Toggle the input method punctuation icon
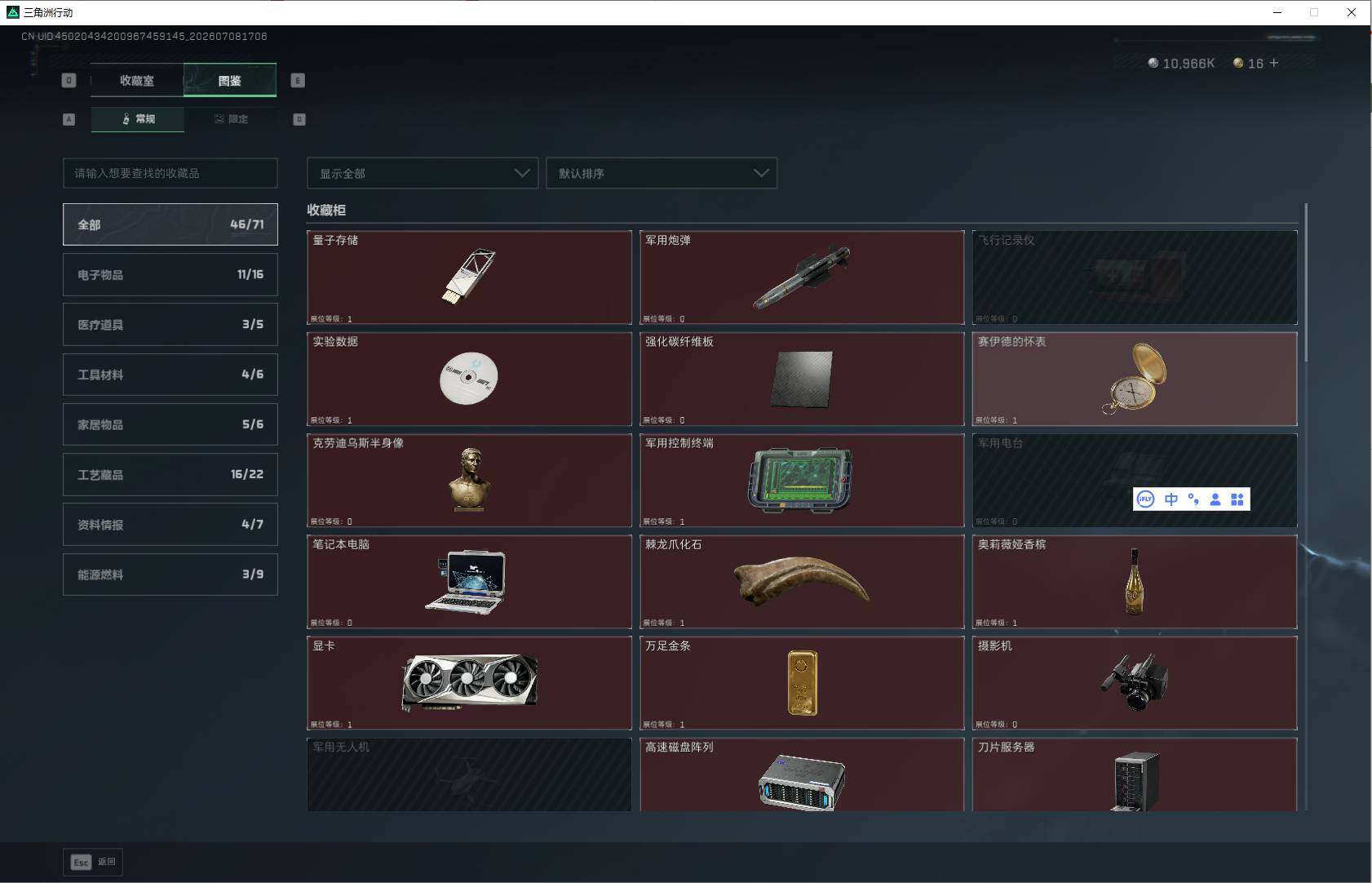The width and height of the screenshot is (1372, 883). pos(1193,499)
